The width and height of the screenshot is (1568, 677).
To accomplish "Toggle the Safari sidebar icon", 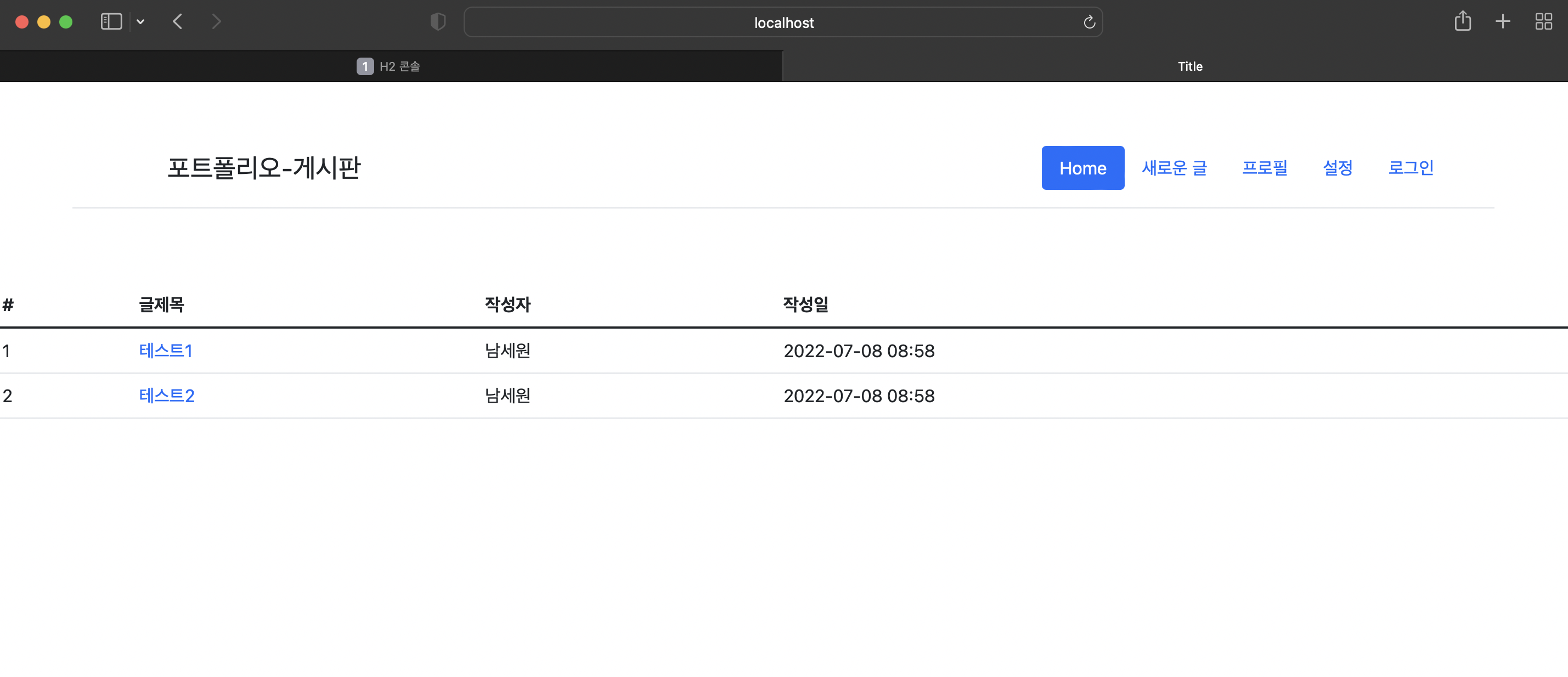I will tap(111, 22).
